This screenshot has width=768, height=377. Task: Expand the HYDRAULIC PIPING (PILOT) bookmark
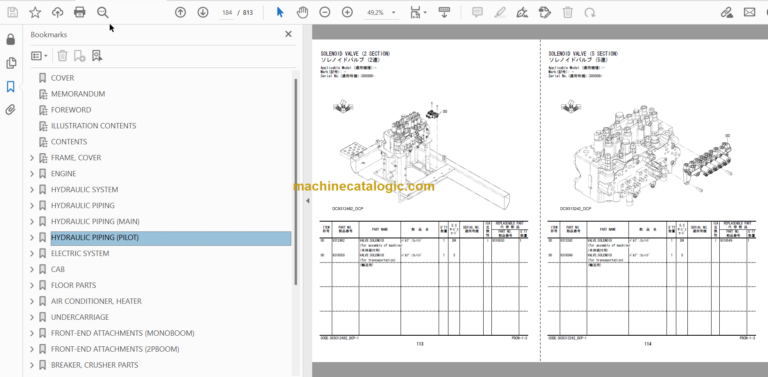[32, 237]
